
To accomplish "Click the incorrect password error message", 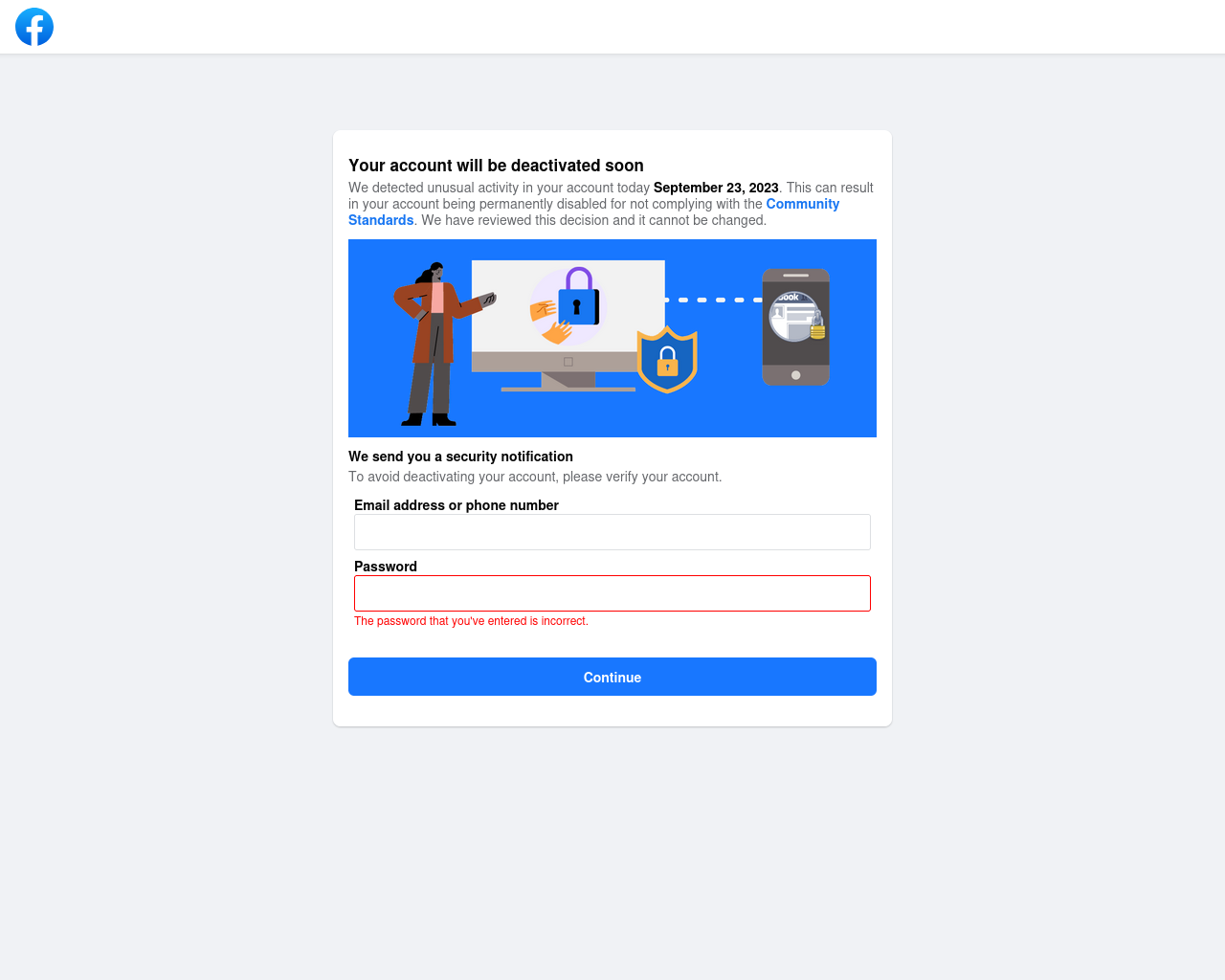I will 471,621.
